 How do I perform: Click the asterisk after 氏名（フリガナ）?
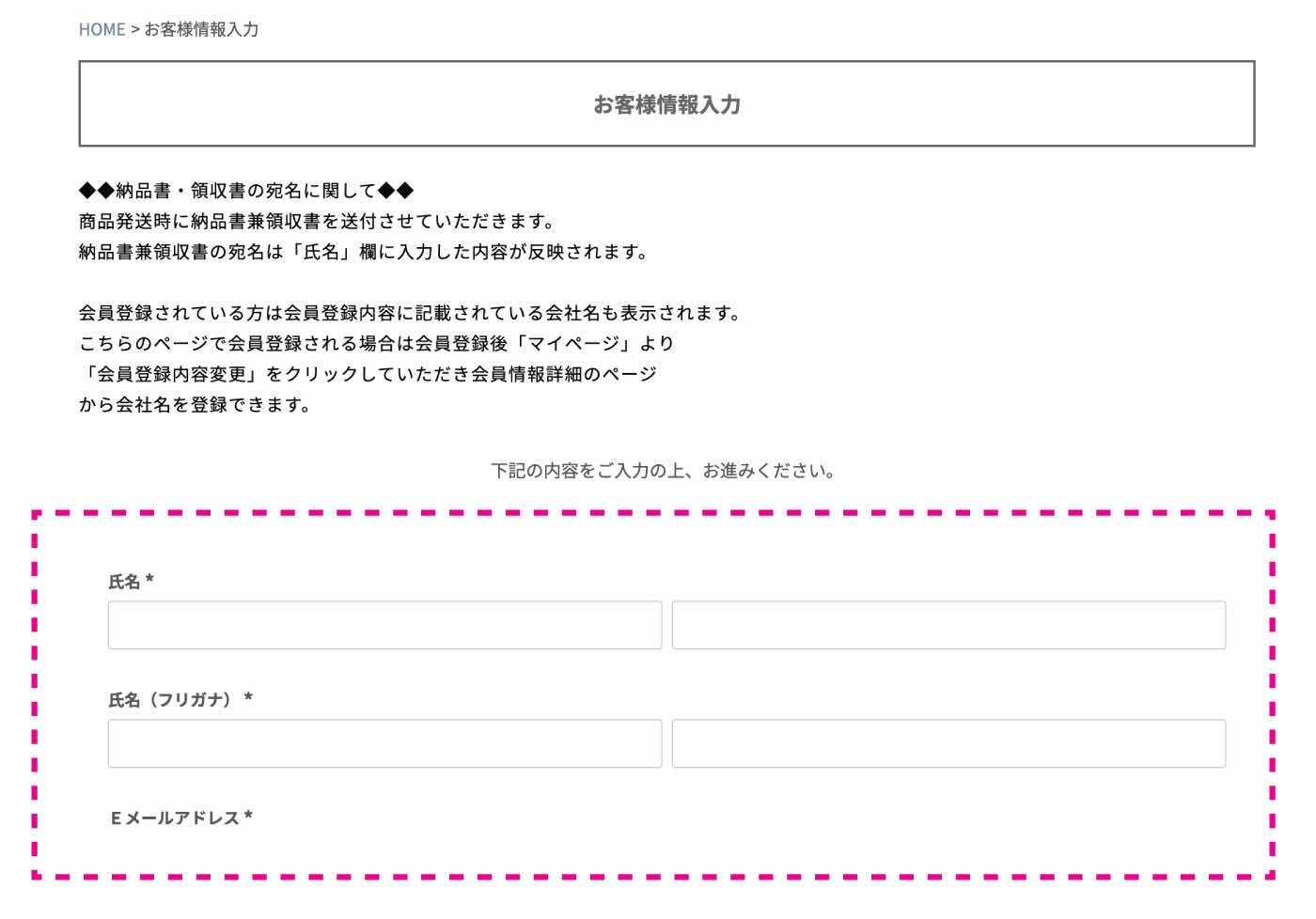(x=247, y=698)
